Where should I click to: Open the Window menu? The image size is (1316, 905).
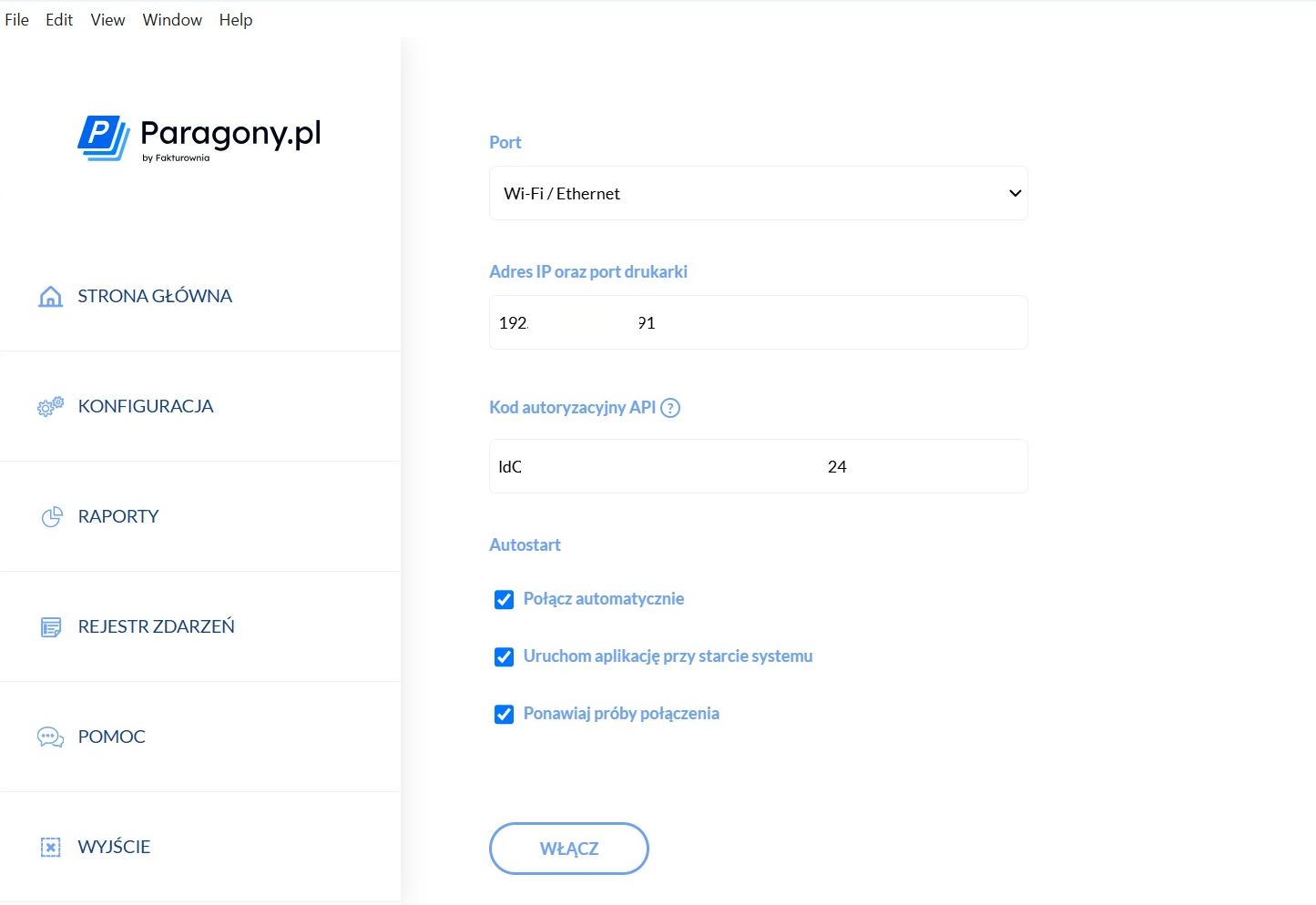(172, 20)
